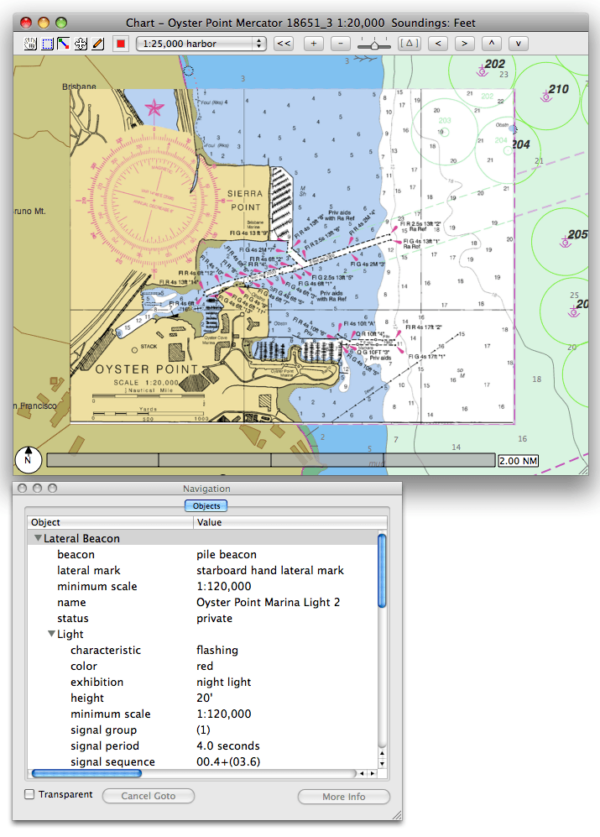Image resolution: width=600 pixels, height=837 pixels.
Task: Select the pencil annotation tool
Action: pos(98,44)
